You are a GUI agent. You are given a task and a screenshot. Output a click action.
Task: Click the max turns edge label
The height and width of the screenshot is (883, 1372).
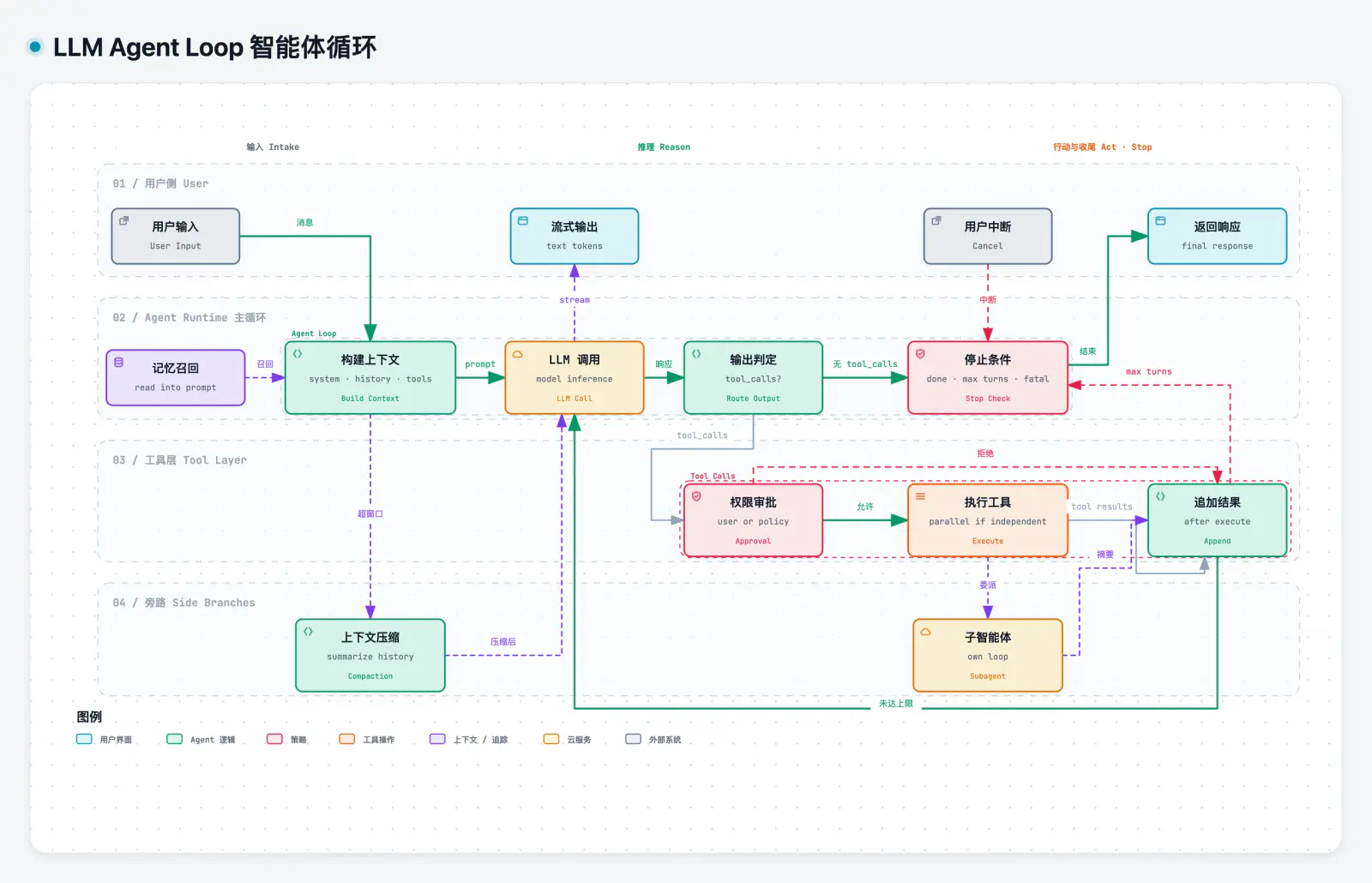[x=1149, y=371]
